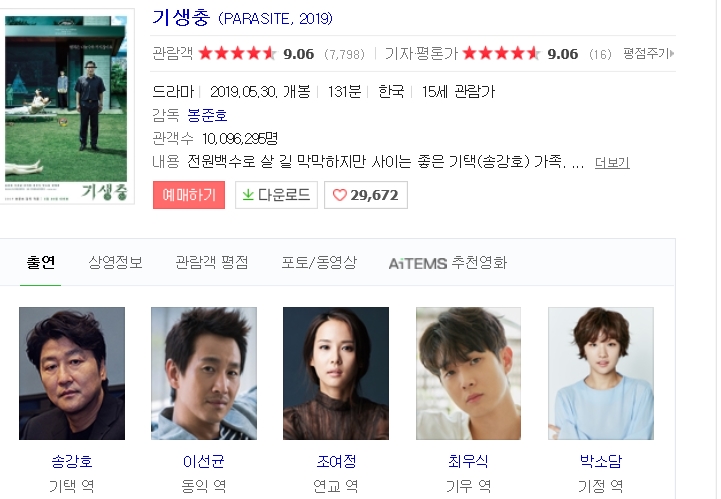Image resolution: width=721 pixels, height=499 pixels.
Task: Open the 포토/동영상 tab
Action: pyautogui.click(x=319, y=263)
